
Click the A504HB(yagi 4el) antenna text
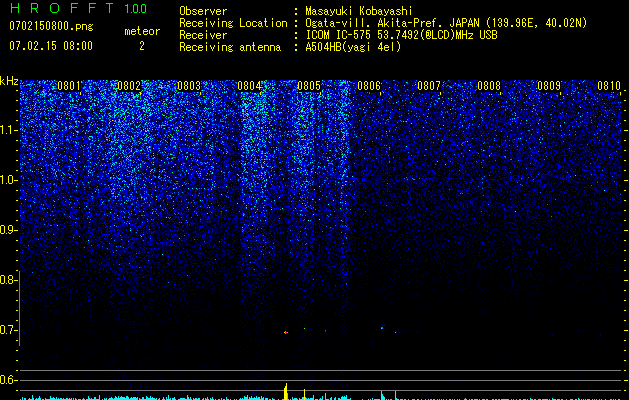(353, 47)
